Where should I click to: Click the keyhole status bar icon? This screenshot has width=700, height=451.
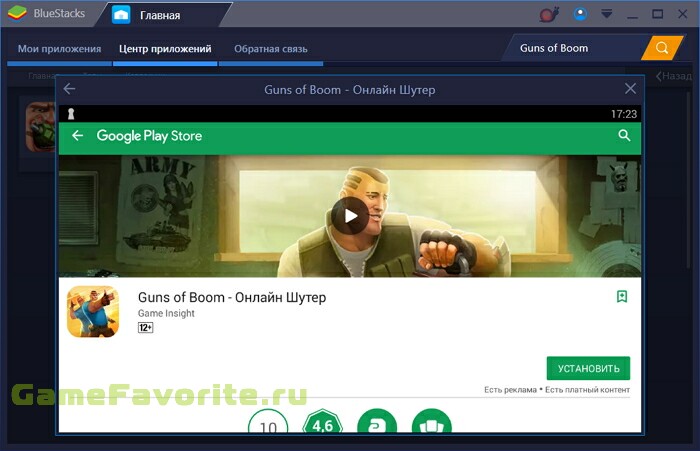[71, 114]
